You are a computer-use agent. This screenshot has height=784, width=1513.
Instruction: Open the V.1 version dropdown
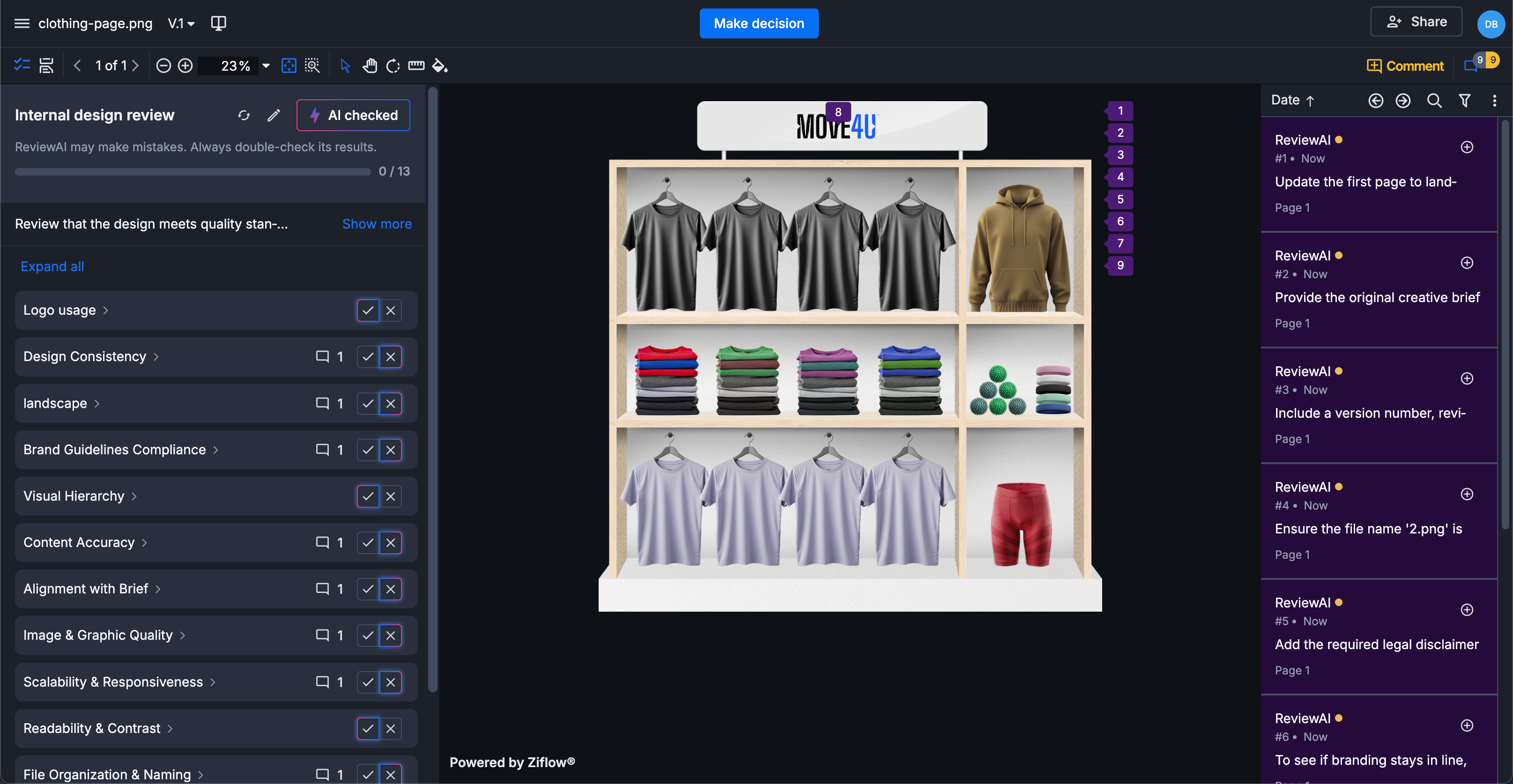[x=181, y=23]
